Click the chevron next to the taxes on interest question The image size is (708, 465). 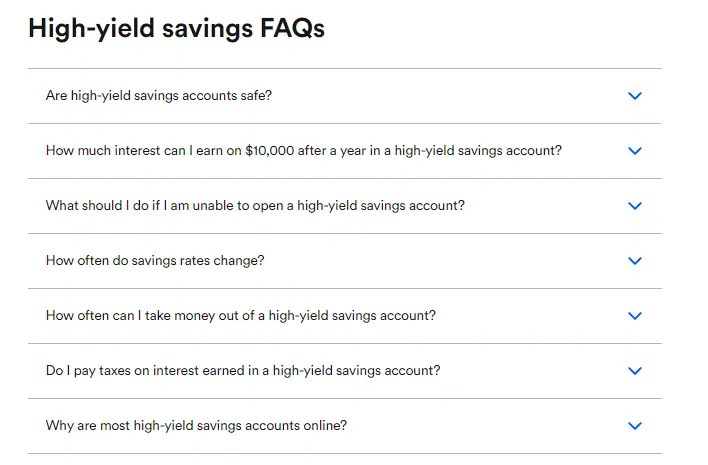634,371
